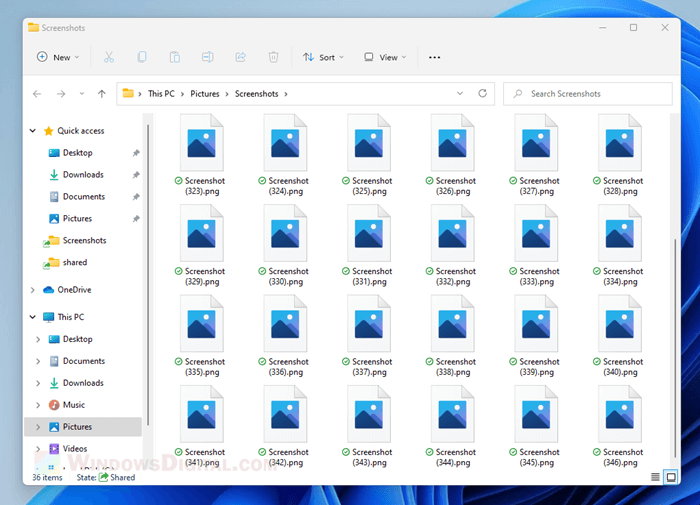Viewport: 700px width, 505px height.
Task: Refresh the Screenshots folder view
Action: pyautogui.click(x=483, y=94)
